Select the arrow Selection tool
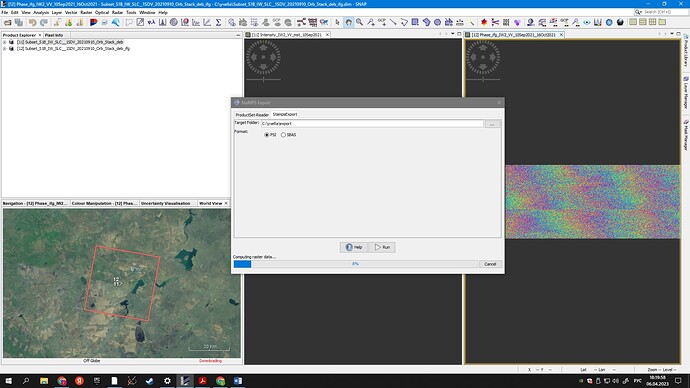Screen dimensions: 690x388 click(x=338, y=22)
